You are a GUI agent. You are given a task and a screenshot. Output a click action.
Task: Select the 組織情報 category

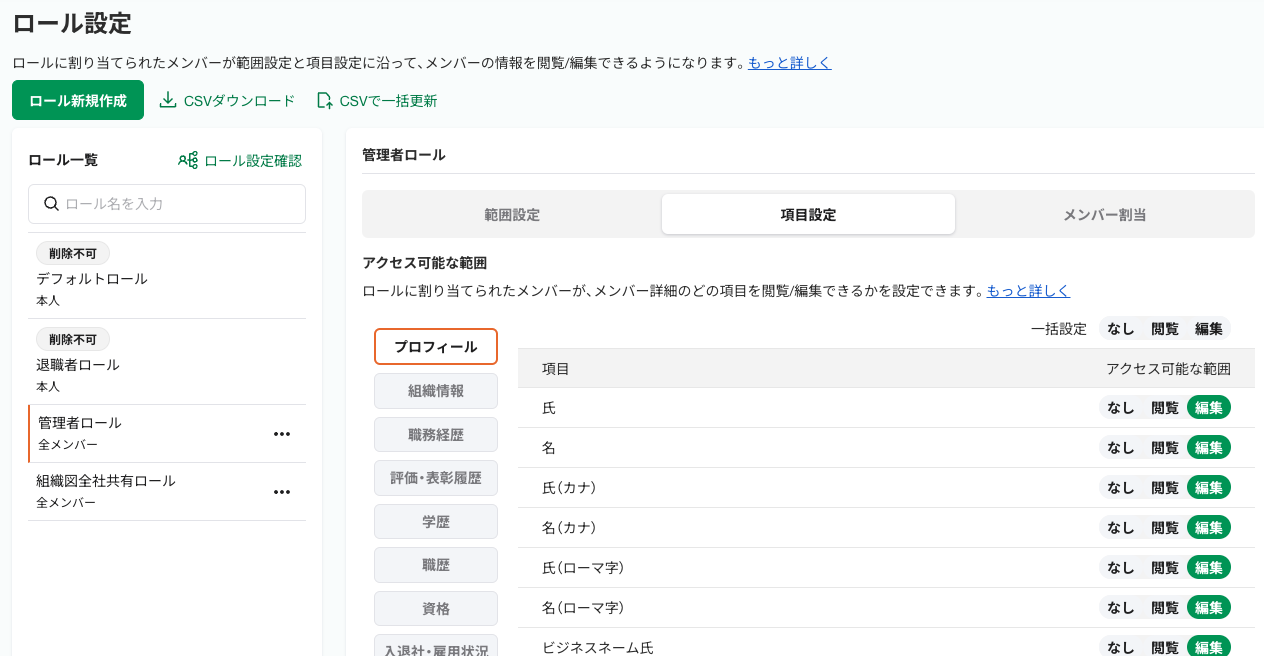pos(436,391)
